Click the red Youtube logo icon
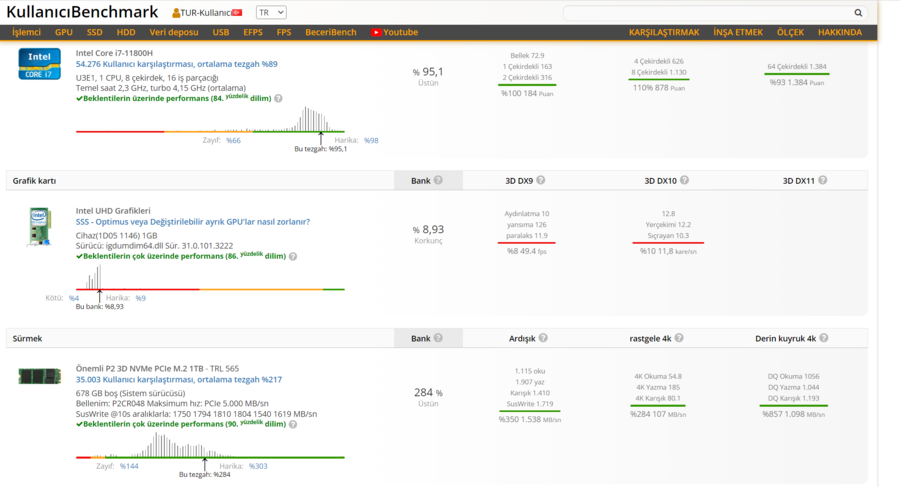This screenshot has height=487, width=900. [376, 33]
